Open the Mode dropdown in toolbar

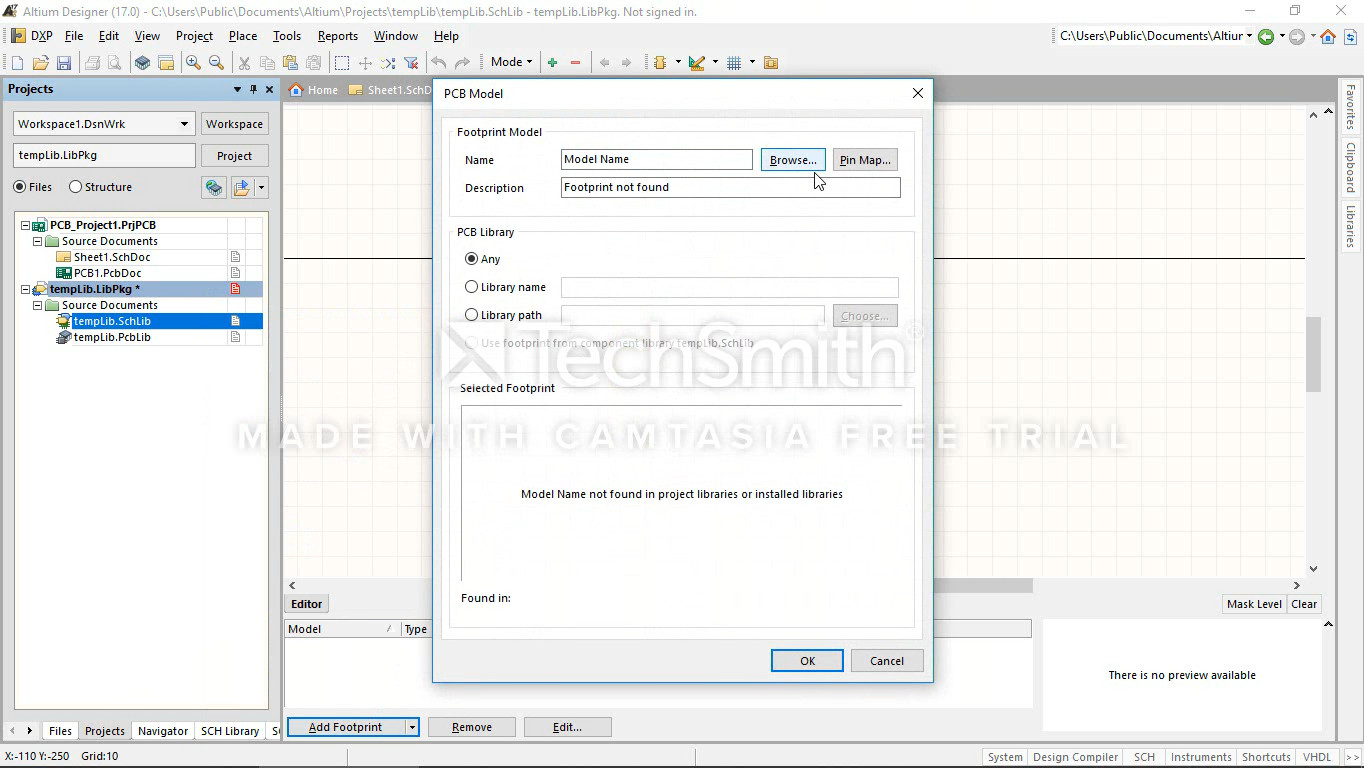[x=511, y=62]
